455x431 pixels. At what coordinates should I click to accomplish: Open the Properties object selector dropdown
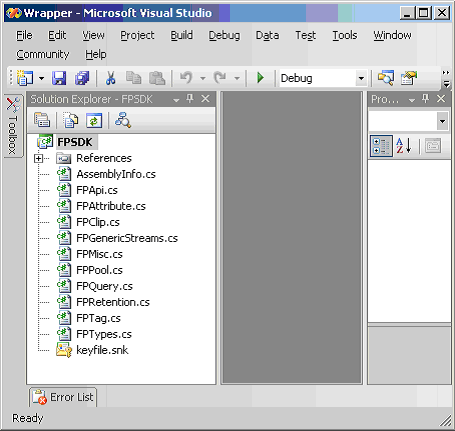pyautogui.click(x=442, y=121)
